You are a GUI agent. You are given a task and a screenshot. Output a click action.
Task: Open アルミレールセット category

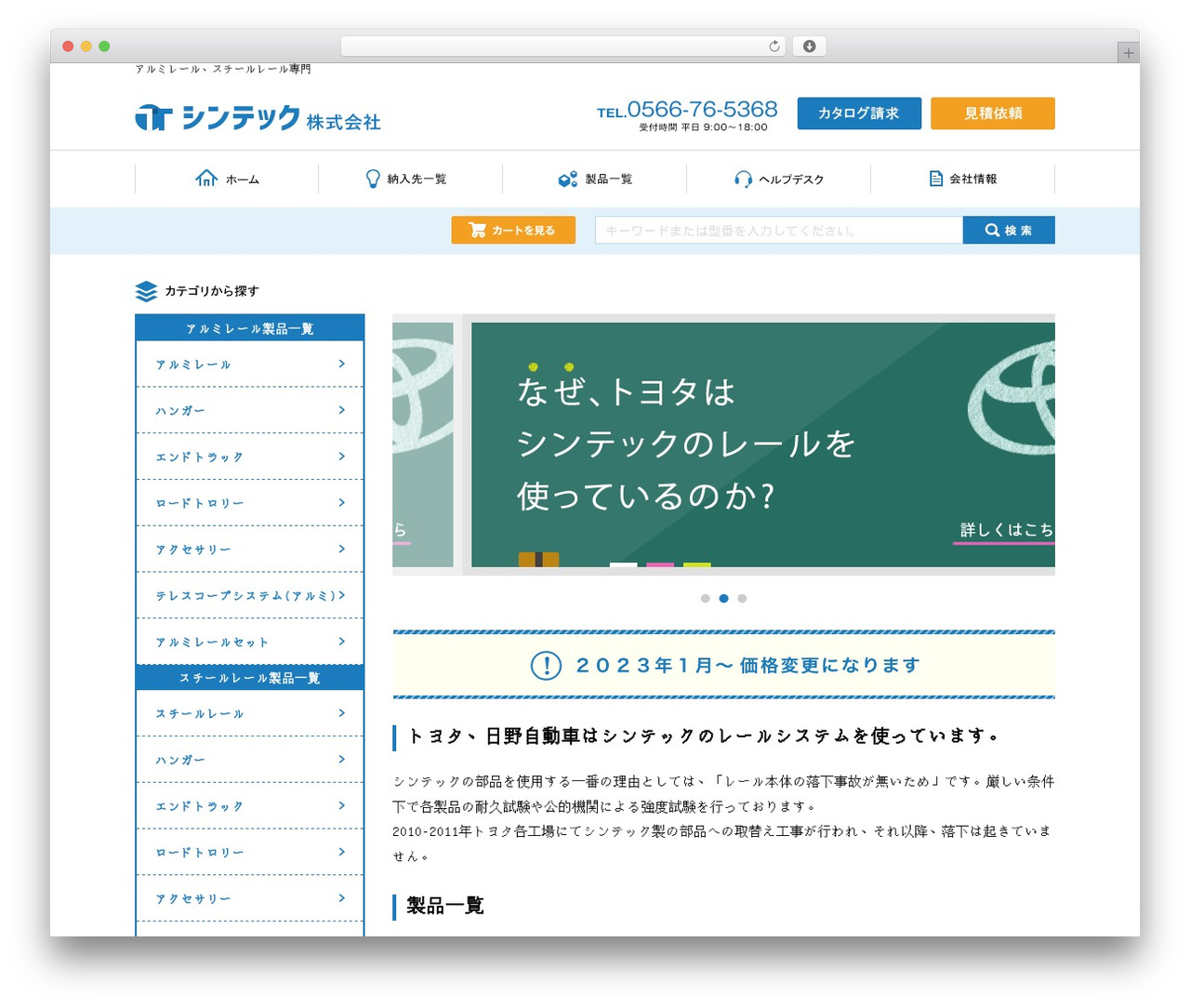(250, 642)
